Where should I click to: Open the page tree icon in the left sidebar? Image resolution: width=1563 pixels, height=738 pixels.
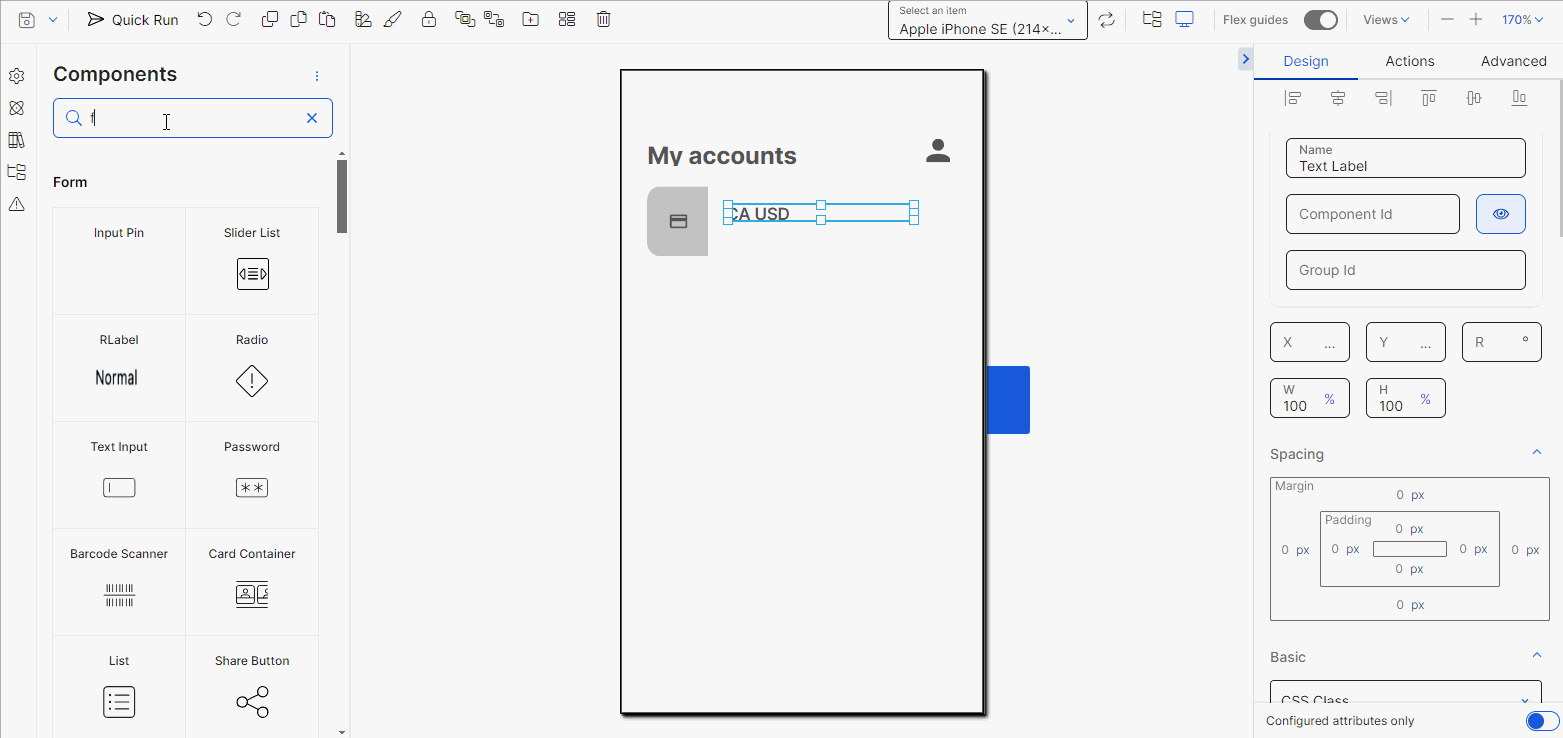16,171
